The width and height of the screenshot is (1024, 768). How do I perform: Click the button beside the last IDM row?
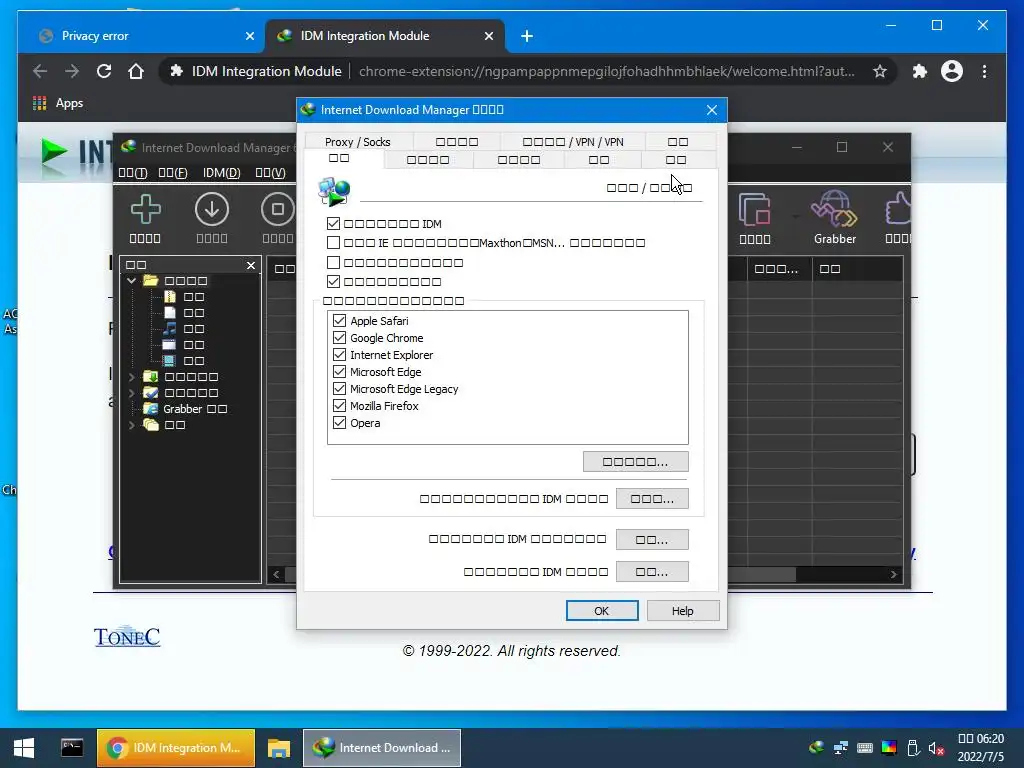tap(652, 571)
